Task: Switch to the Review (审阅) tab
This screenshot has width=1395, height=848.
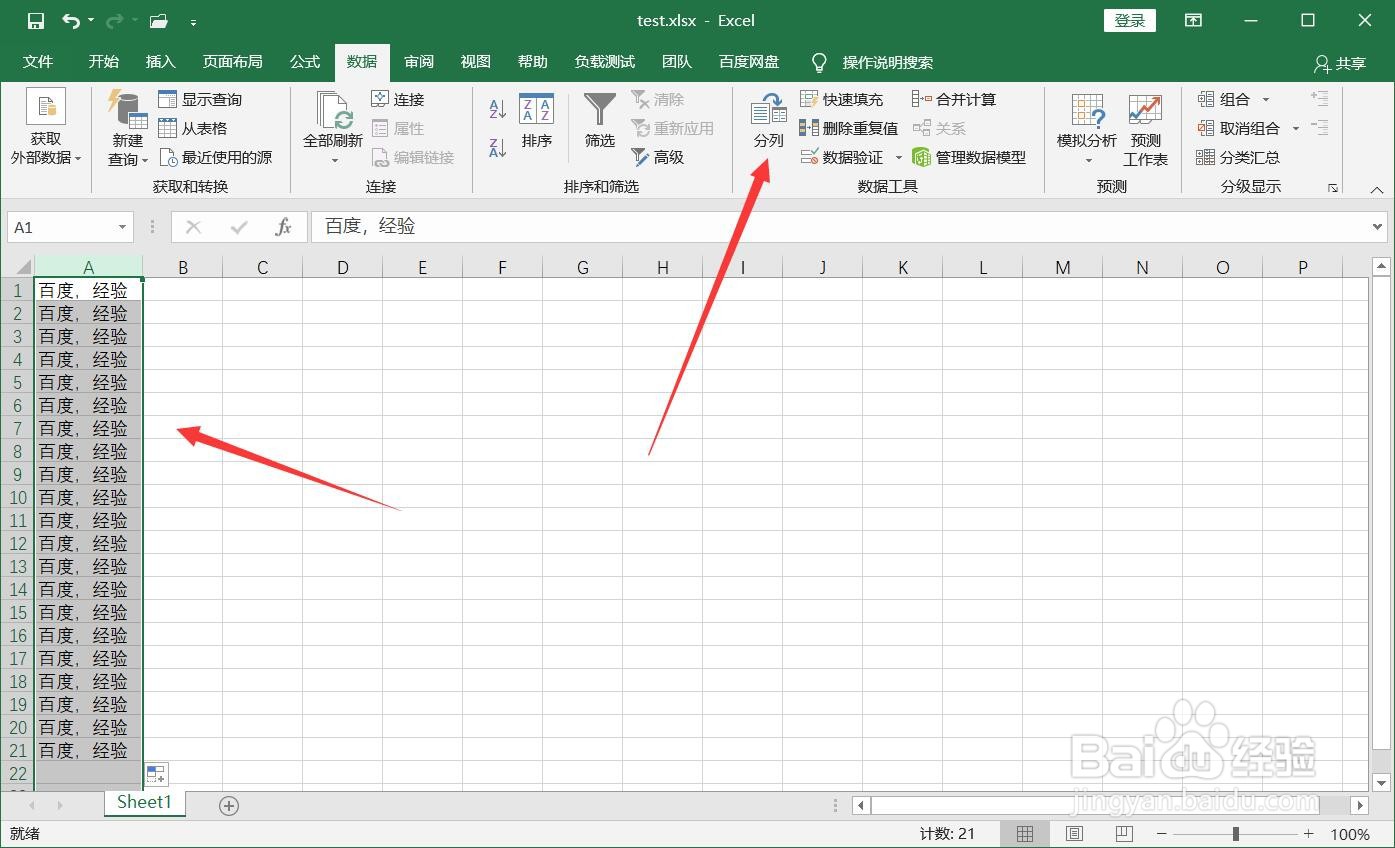Action: click(x=419, y=62)
